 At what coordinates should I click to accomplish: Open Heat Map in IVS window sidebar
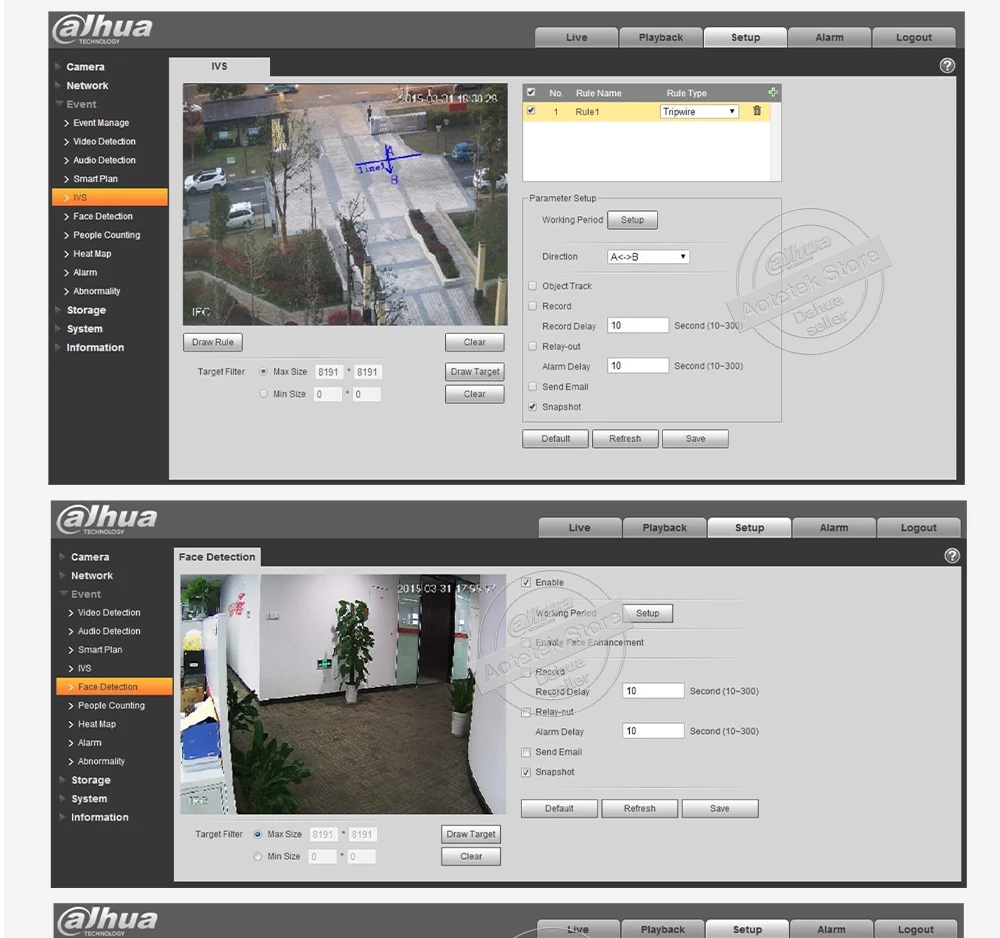coord(92,254)
